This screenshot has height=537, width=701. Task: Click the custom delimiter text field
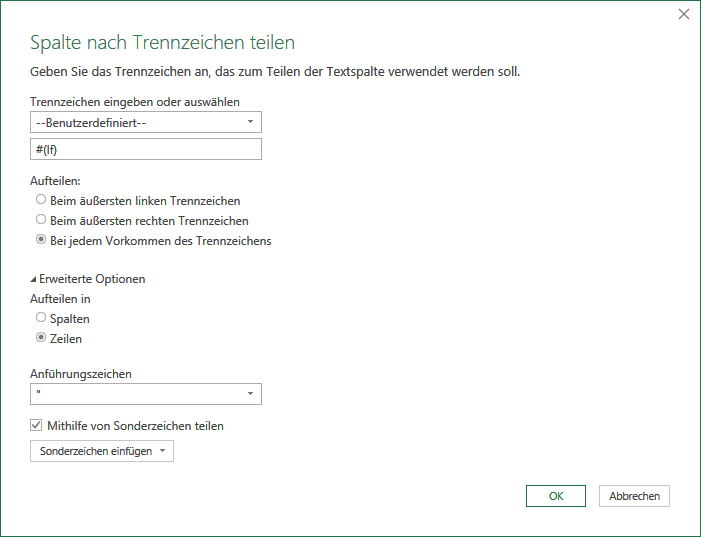pos(146,149)
